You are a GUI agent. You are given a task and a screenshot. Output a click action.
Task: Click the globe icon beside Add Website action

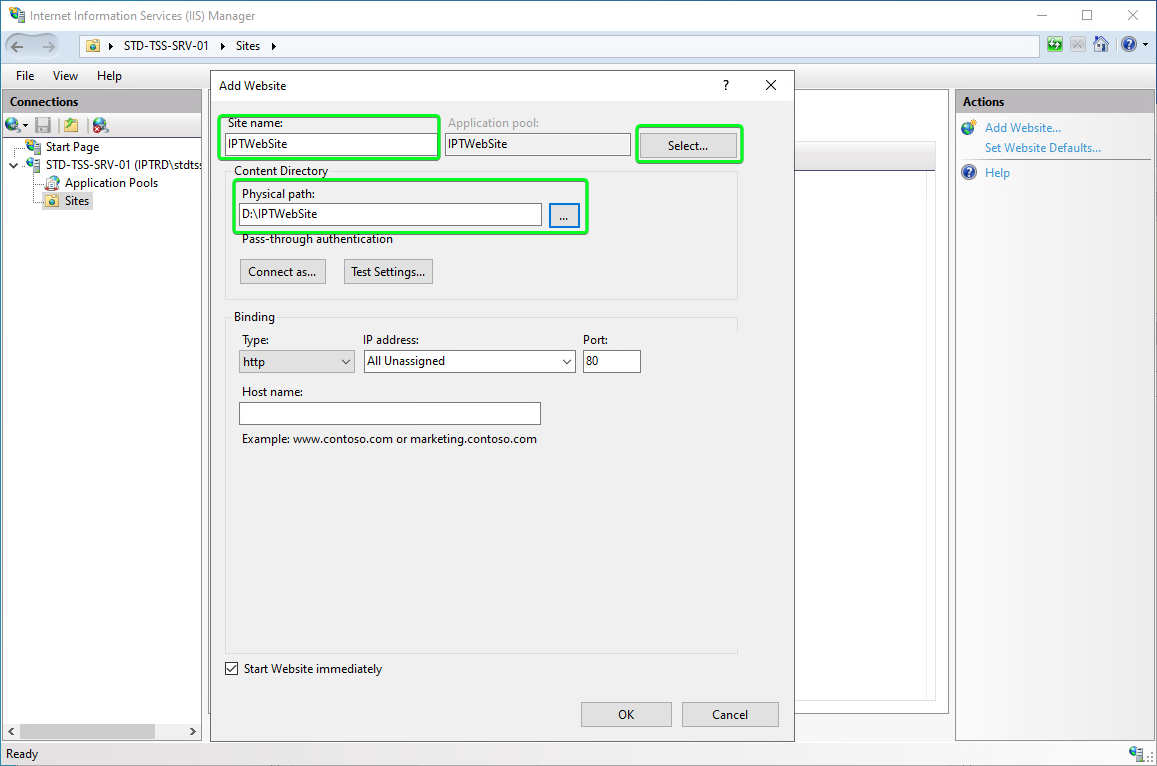(970, 128)
